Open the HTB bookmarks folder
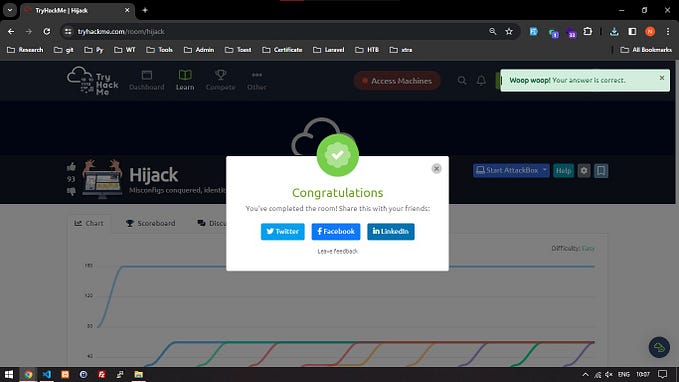 pyautogui.click(x=367, y=50)
